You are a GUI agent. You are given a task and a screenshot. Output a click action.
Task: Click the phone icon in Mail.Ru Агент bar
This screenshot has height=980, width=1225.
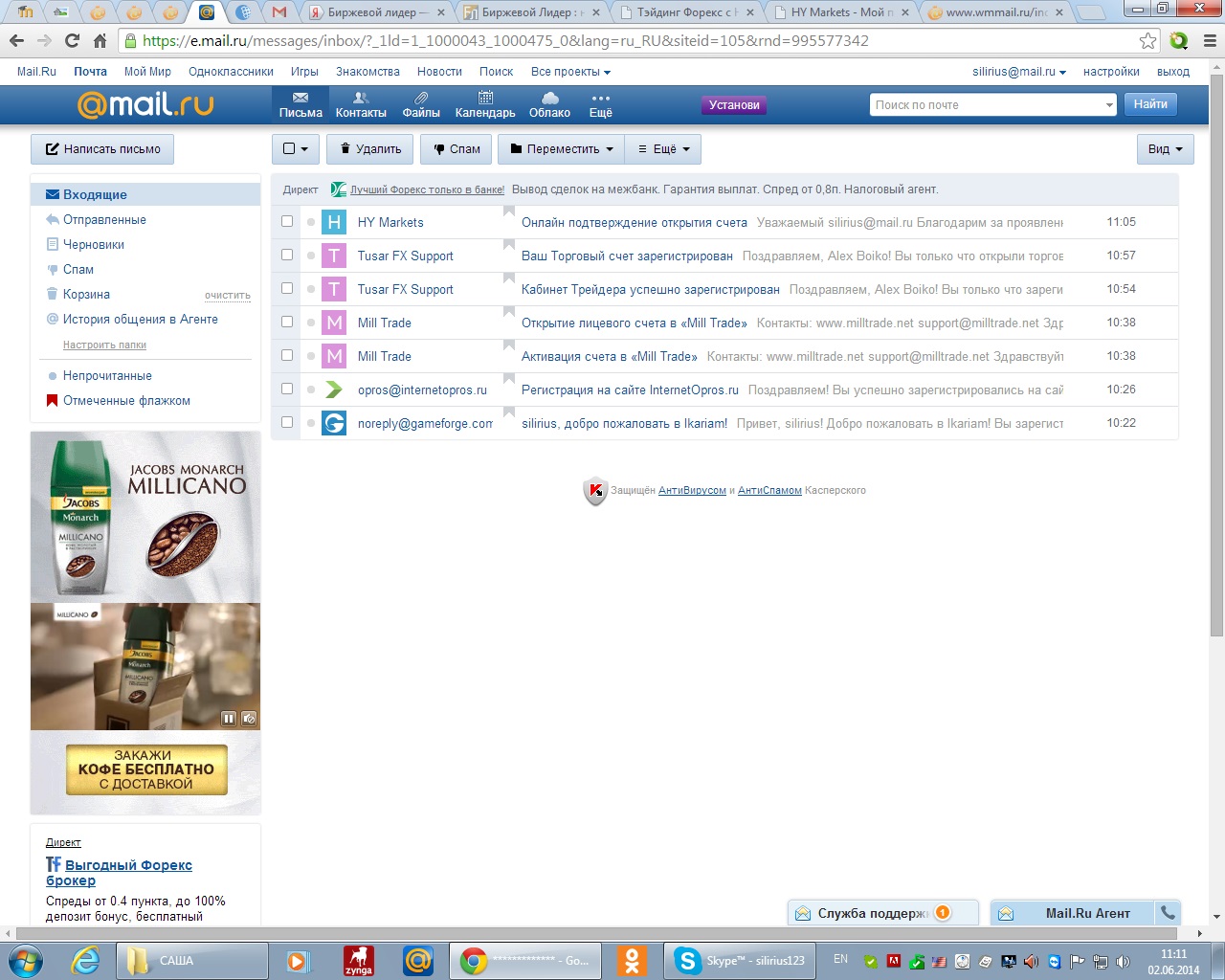[1167, 912]
